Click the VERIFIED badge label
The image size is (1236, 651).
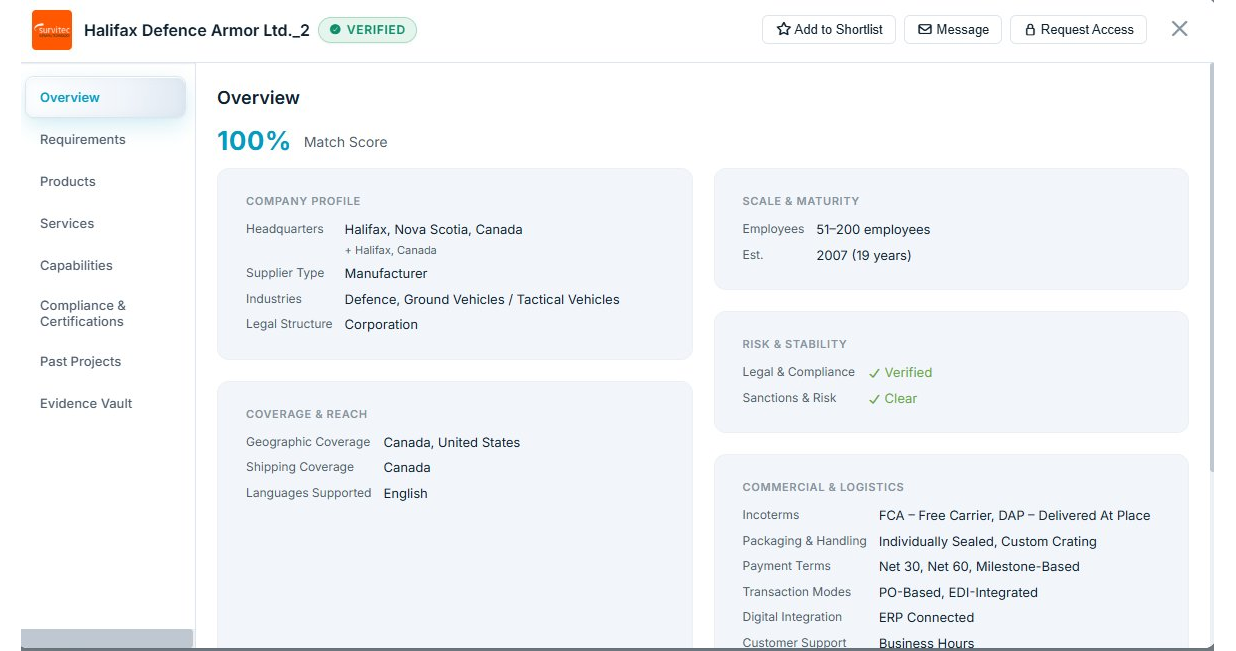[x=376, y=30]
